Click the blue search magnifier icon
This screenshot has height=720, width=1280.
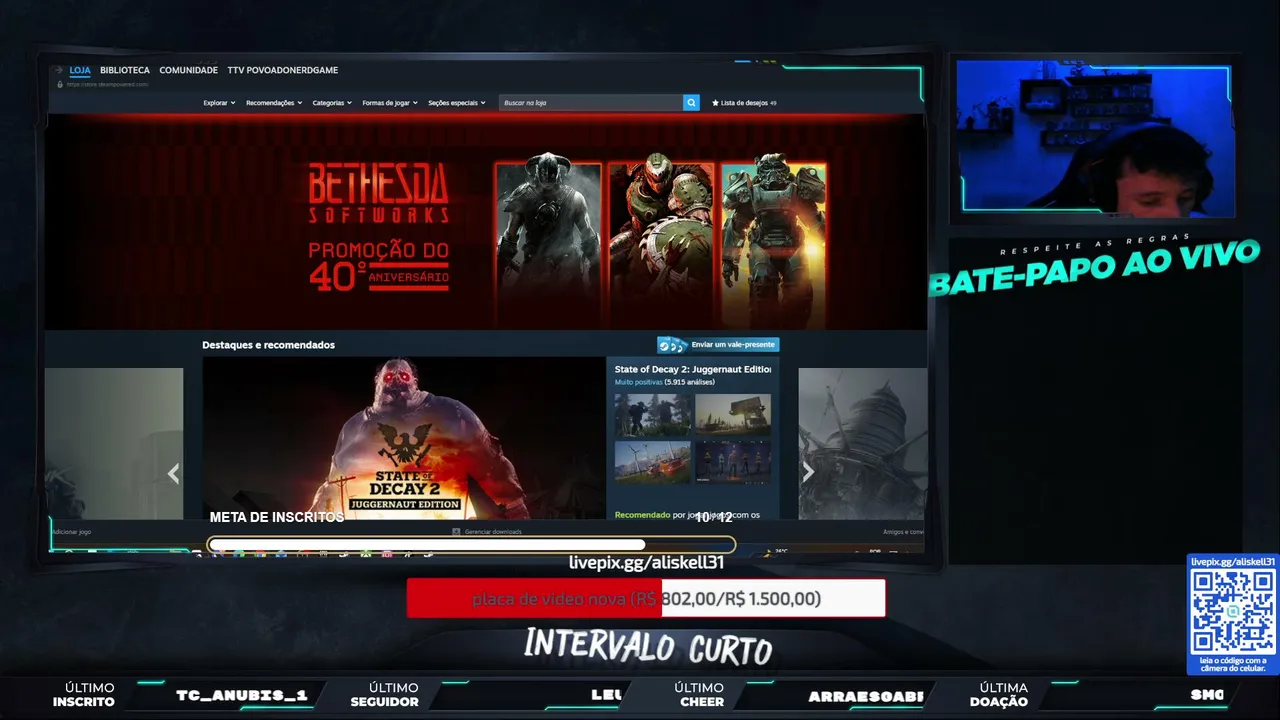point(691,103)
